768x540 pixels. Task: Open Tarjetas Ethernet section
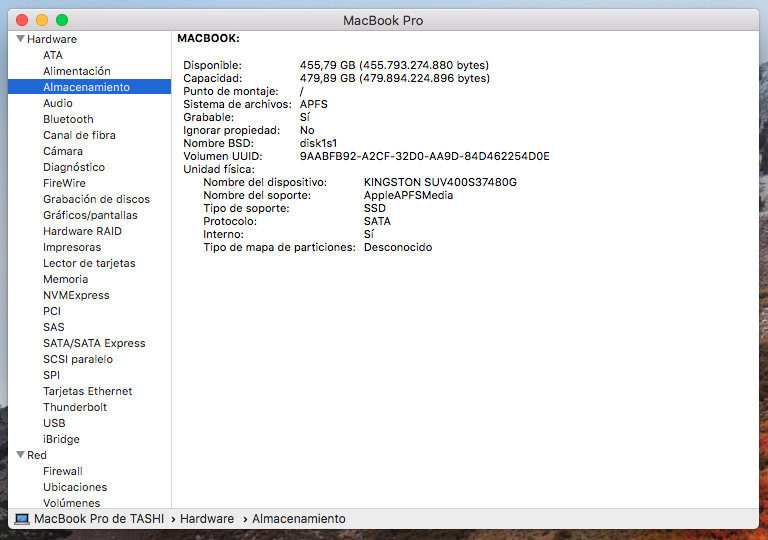(x=88, y=391)
